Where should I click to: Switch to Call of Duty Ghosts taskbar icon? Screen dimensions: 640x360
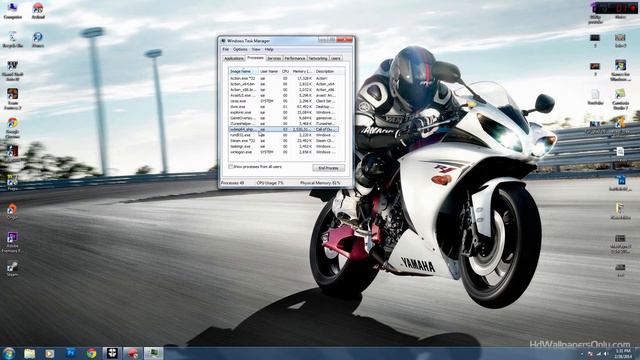coord(112,353)
